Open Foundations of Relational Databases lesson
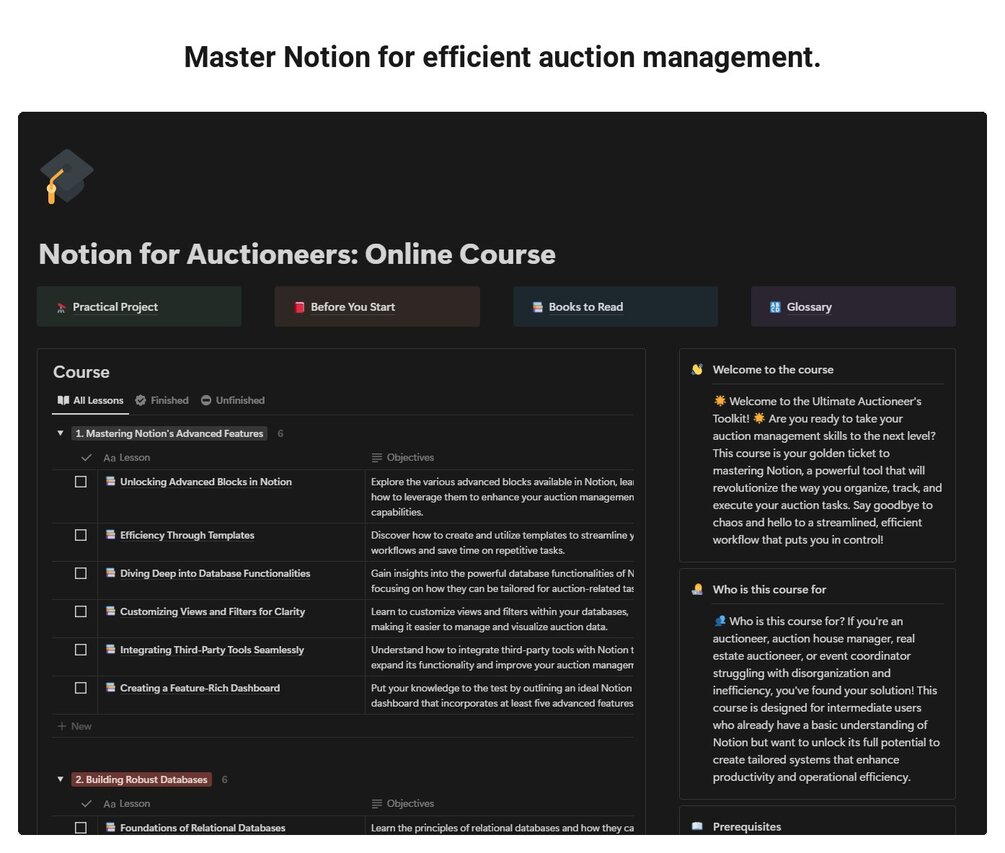 click(203, 828)
